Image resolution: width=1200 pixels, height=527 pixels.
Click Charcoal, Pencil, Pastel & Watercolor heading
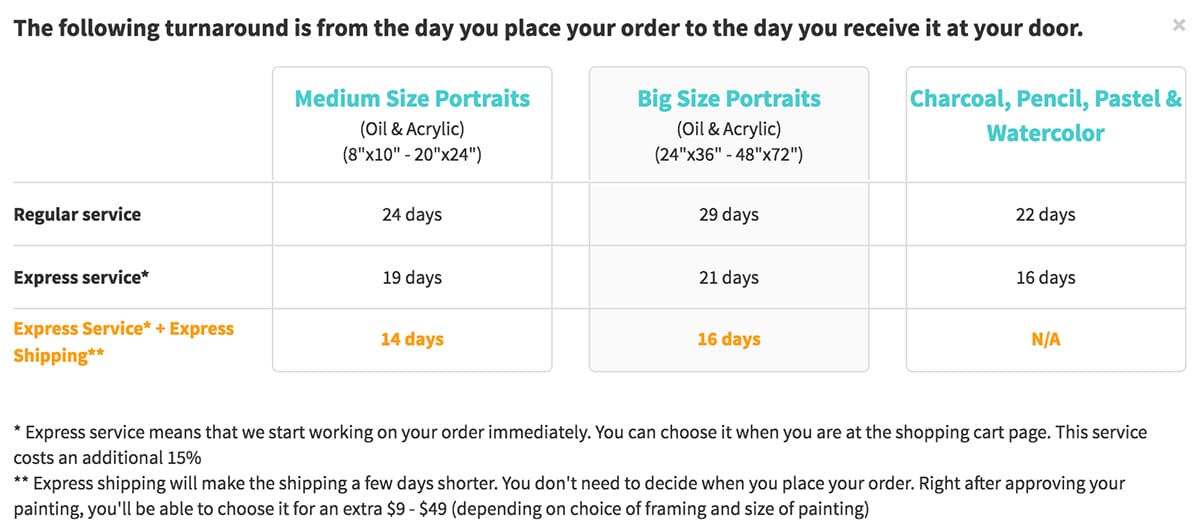click(x=1046, y=116)
